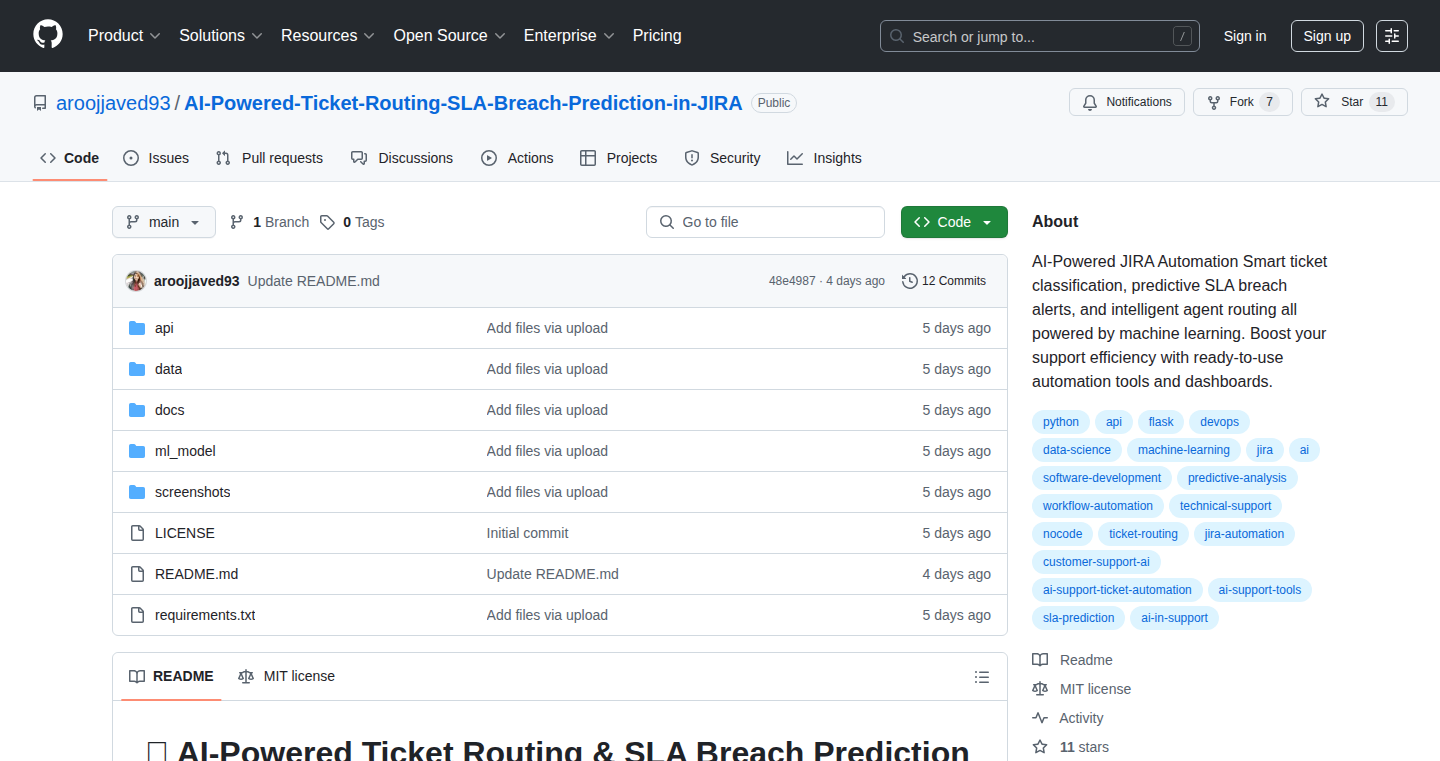Click the Sign up button

click(x=1327, y=36)
